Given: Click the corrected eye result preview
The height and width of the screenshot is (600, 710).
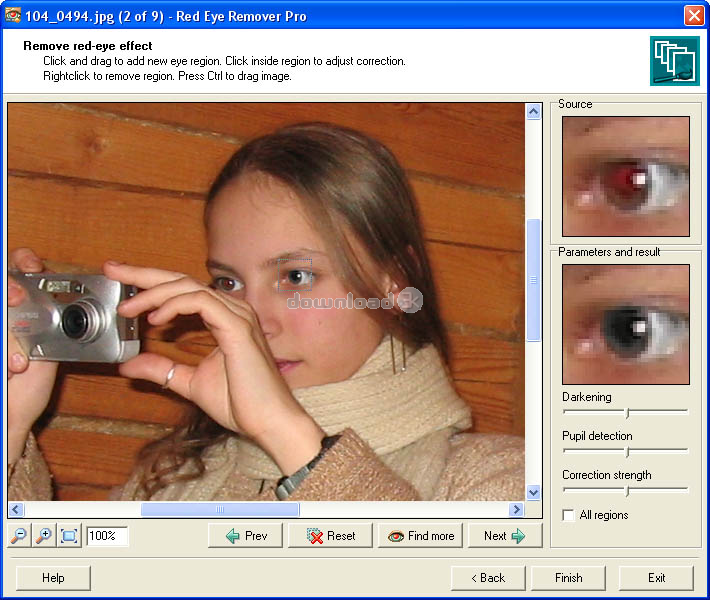Looking at the screenshot, I should (x=626, y=324).
